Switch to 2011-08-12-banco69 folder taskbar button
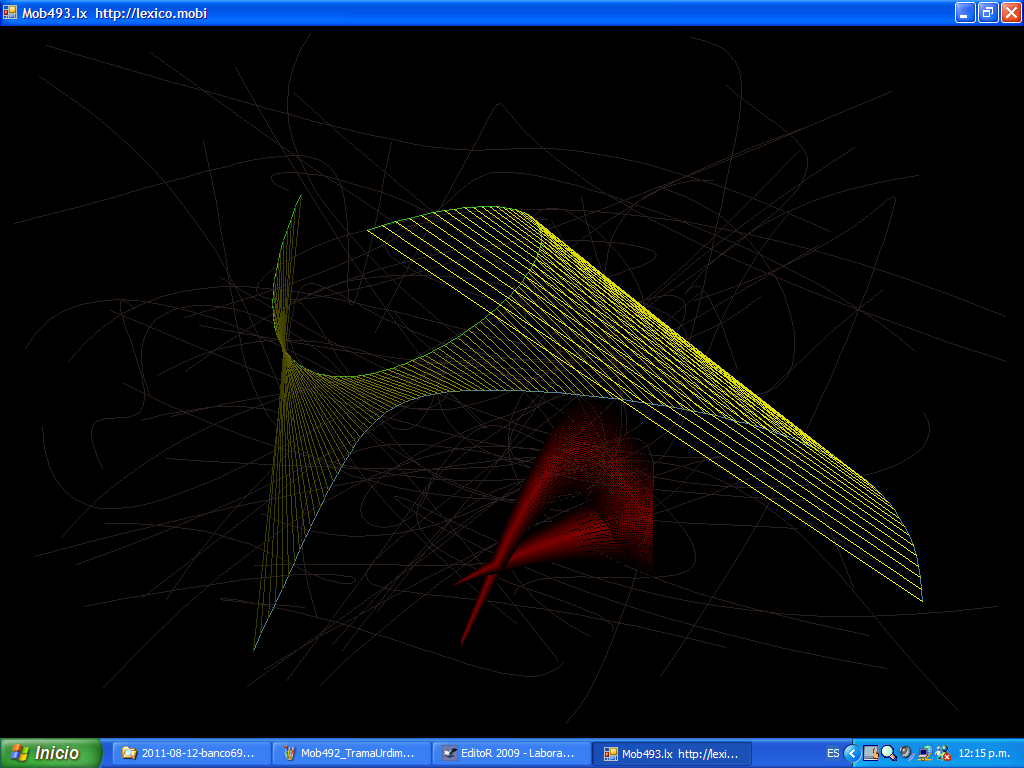Image resolution: width=1024 pixels, height=768 pixels. (x=191, y=753)
